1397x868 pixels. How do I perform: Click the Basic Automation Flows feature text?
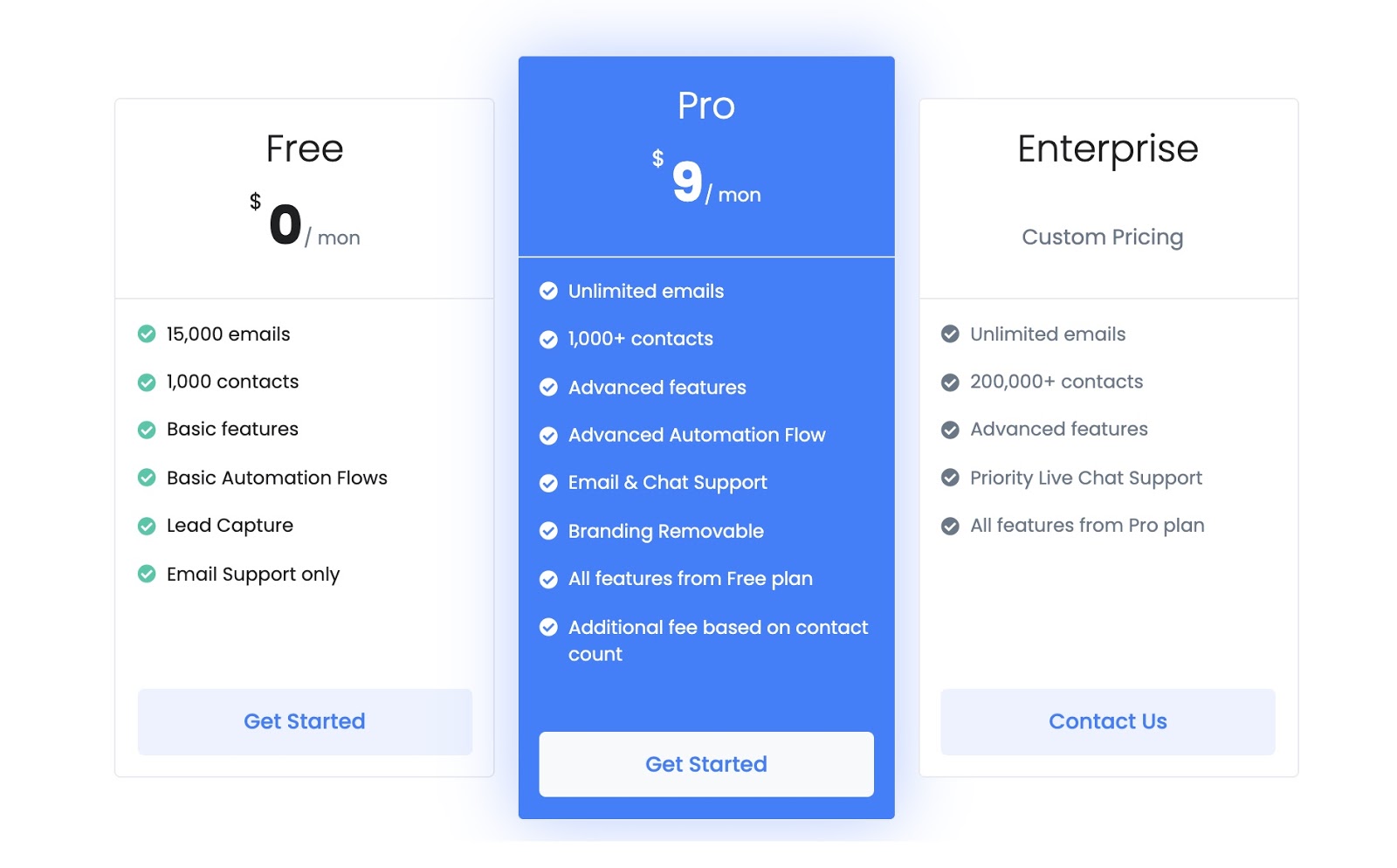277,478
